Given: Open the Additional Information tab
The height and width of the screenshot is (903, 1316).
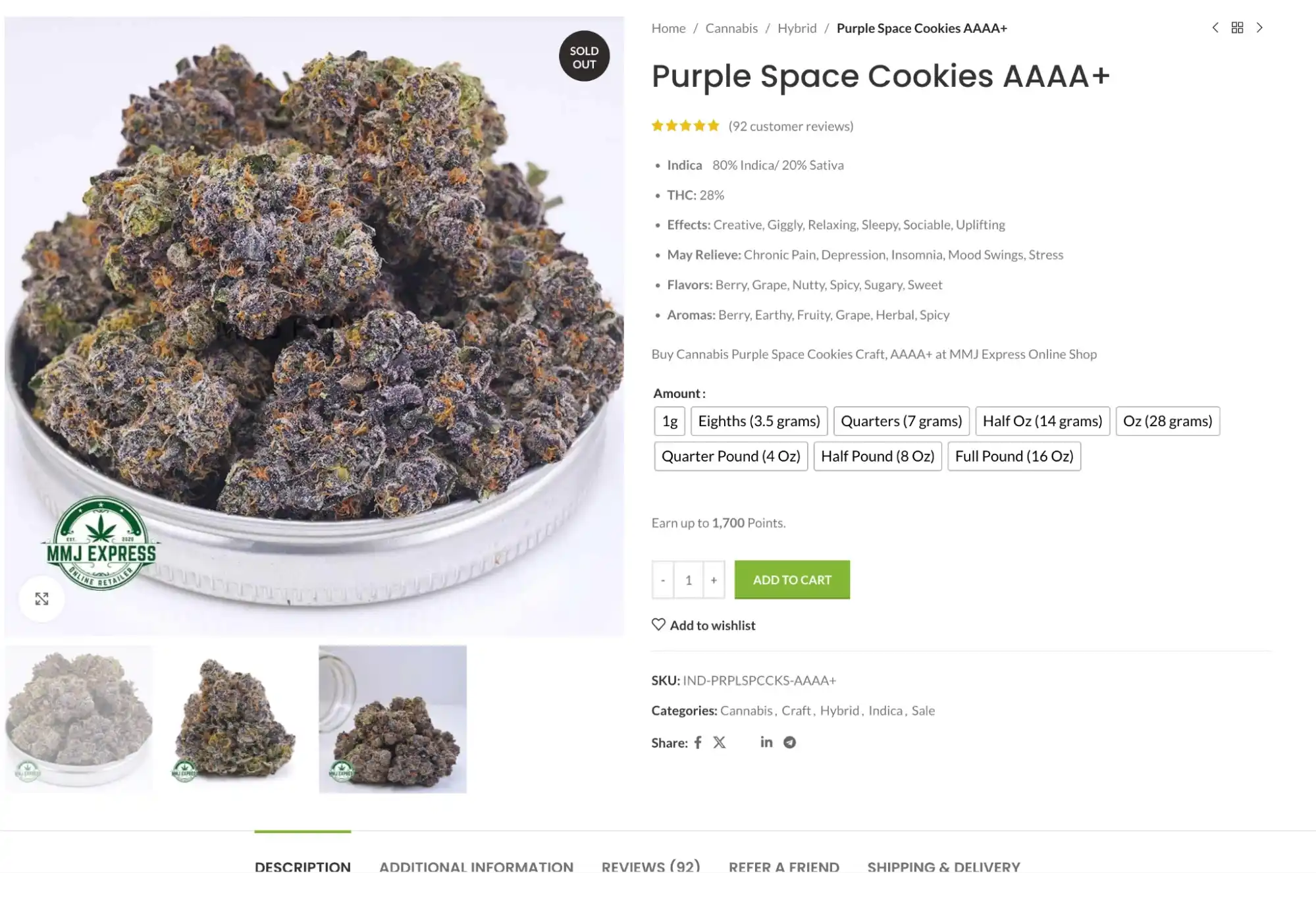Looking at the screenshot, I should tap(476, 867).
